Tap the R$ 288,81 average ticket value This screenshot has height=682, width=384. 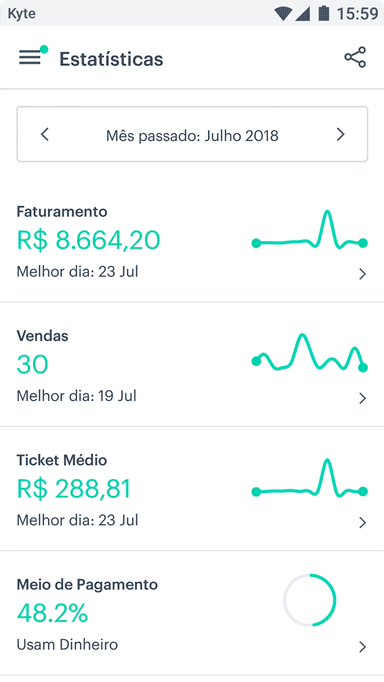(x=74, y=488)
